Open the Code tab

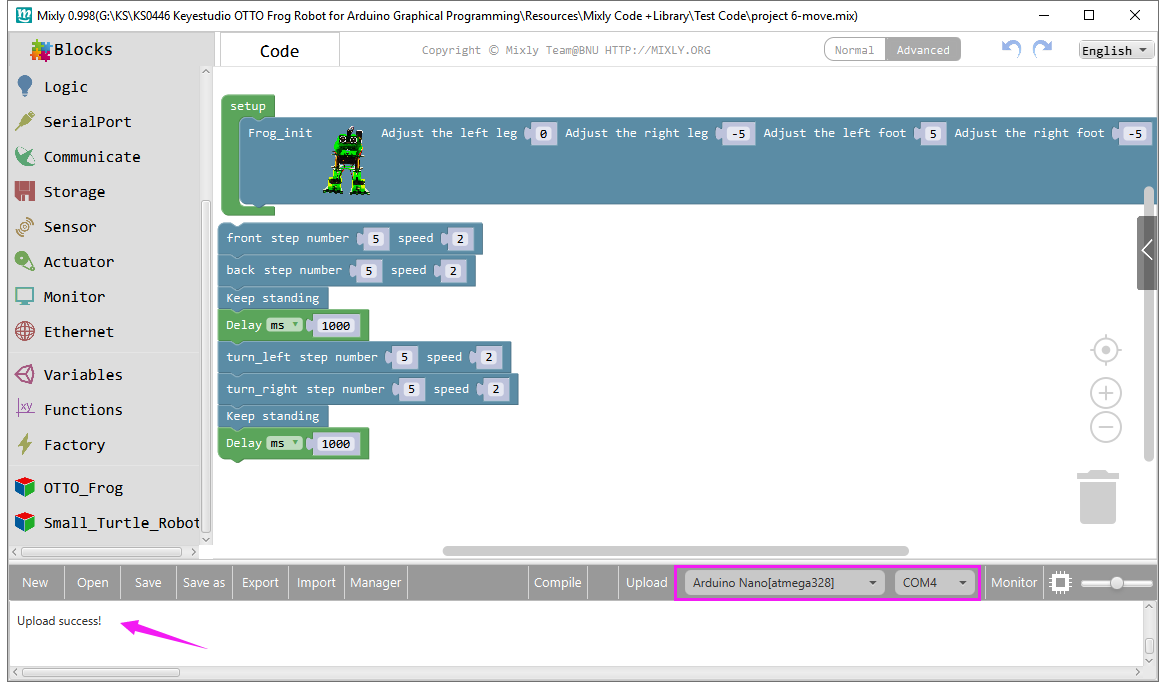point(280,51)
